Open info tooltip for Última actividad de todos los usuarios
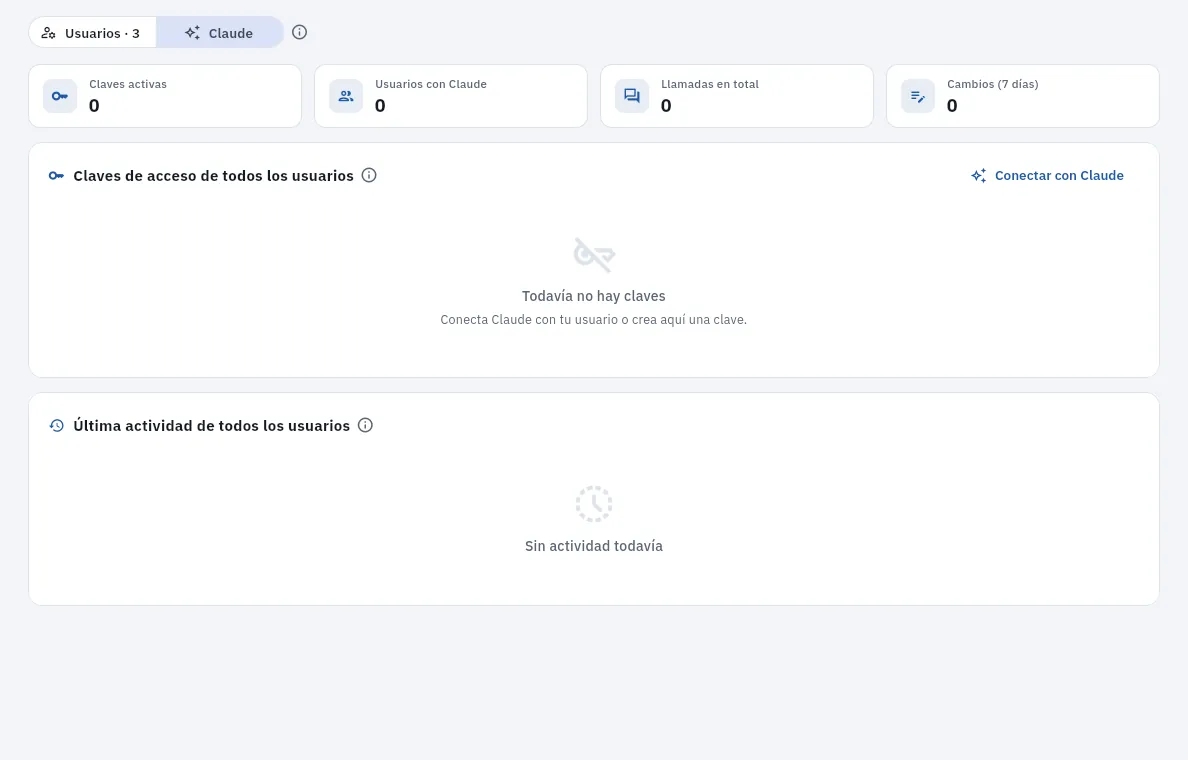Screen dimensions: 1188x760 click(365, 425)
